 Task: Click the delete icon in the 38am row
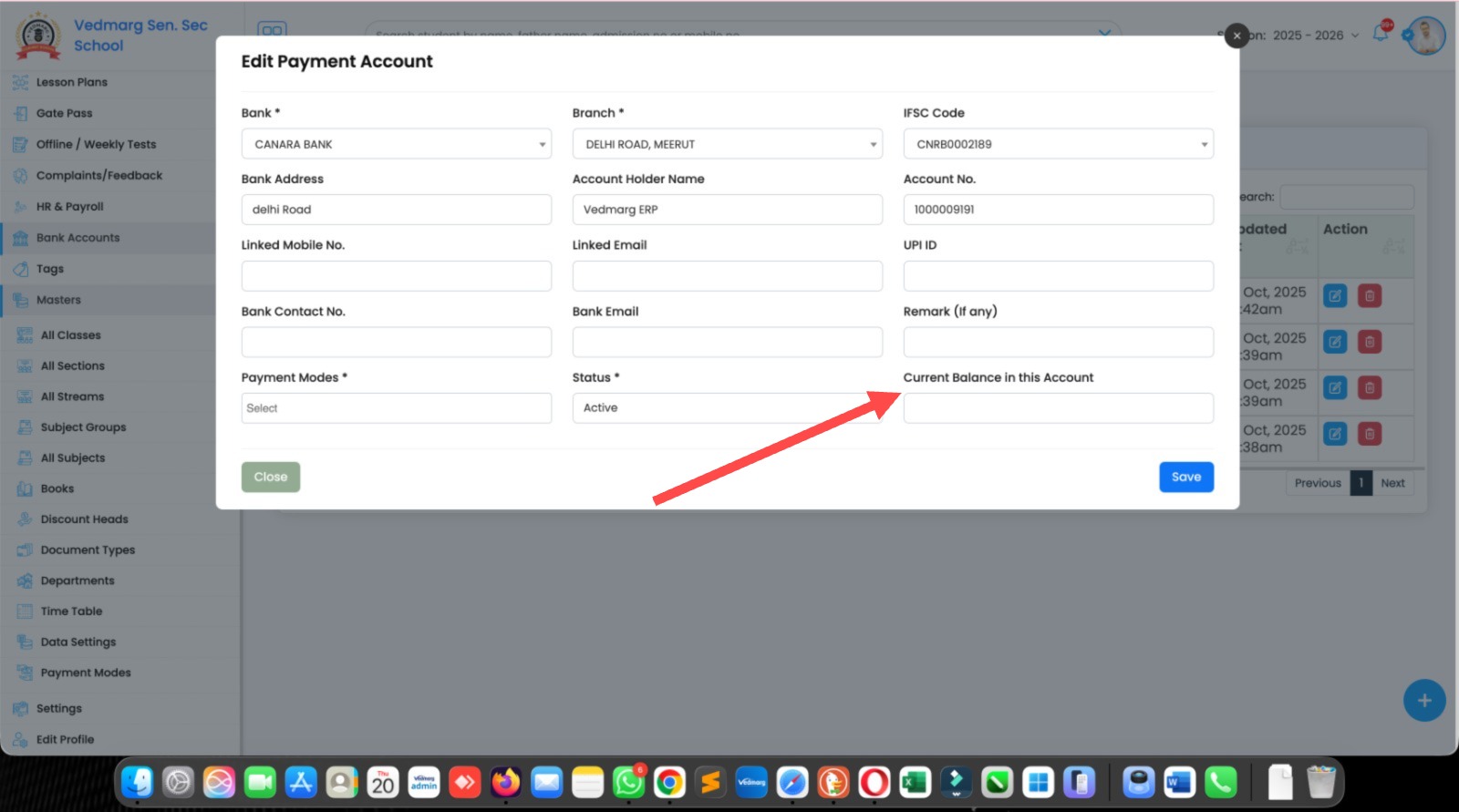click(1370, 434)
